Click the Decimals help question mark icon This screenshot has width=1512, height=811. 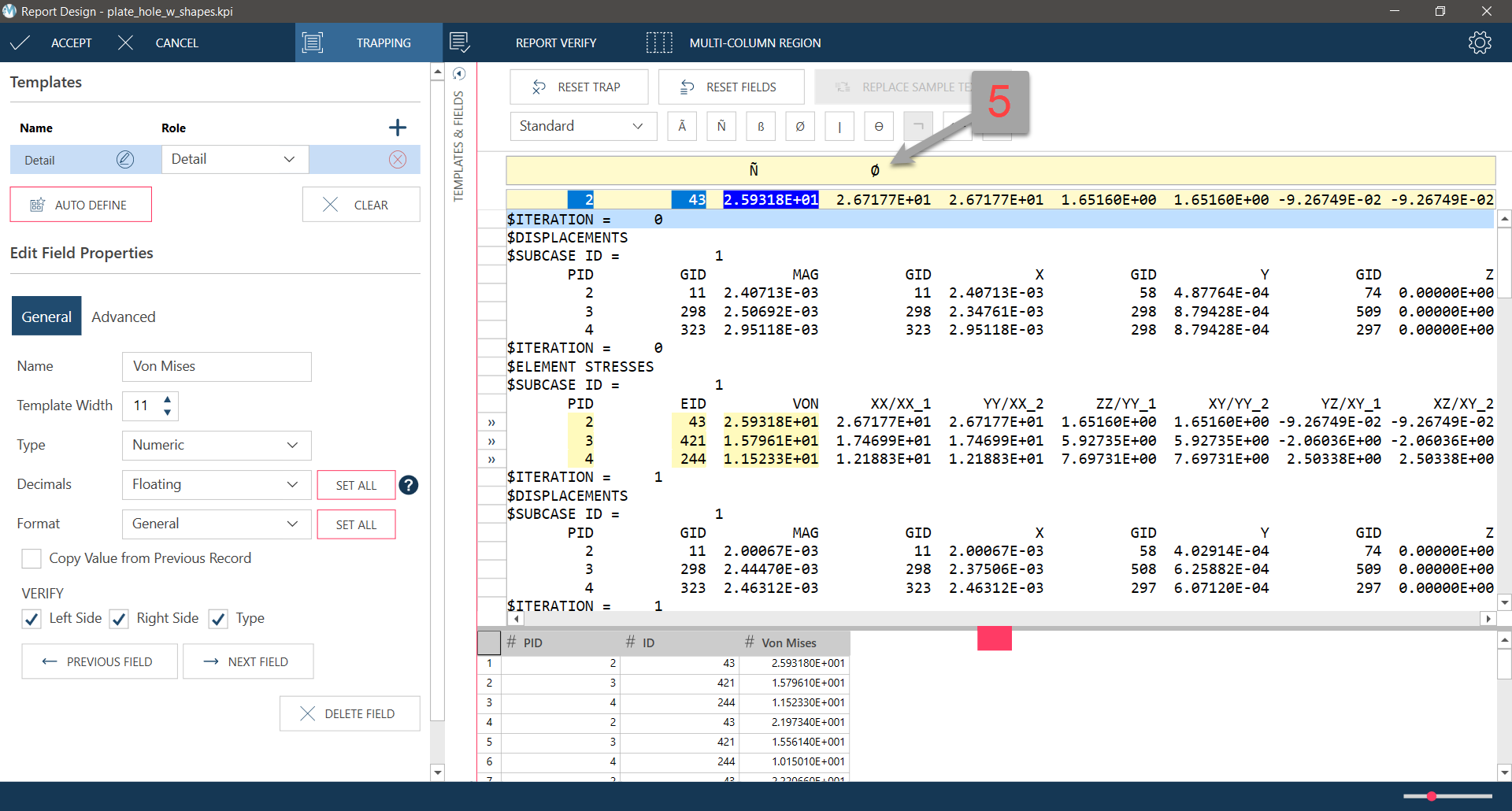click(x=408, y=485)
